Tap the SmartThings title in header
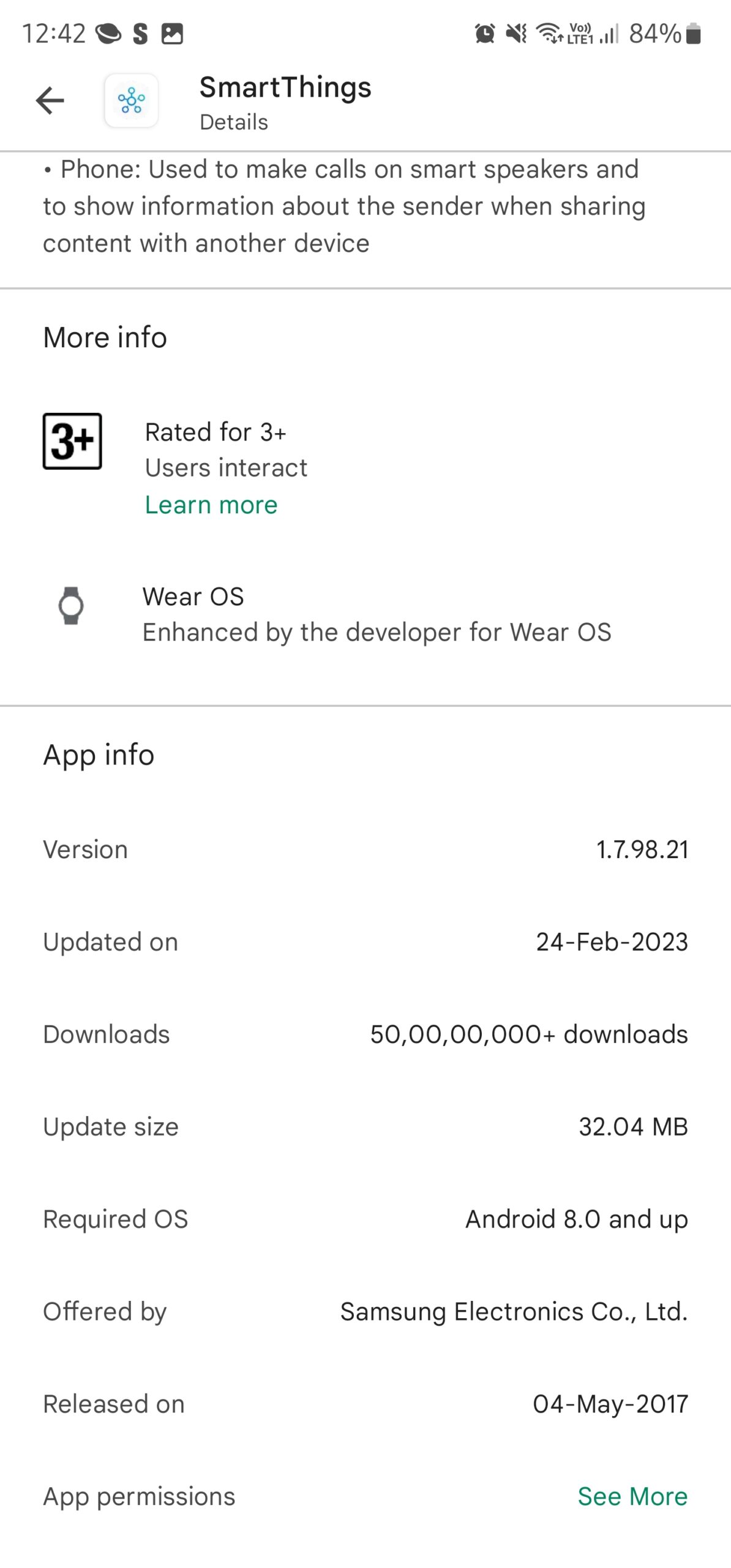 click(x=285, y=88)
